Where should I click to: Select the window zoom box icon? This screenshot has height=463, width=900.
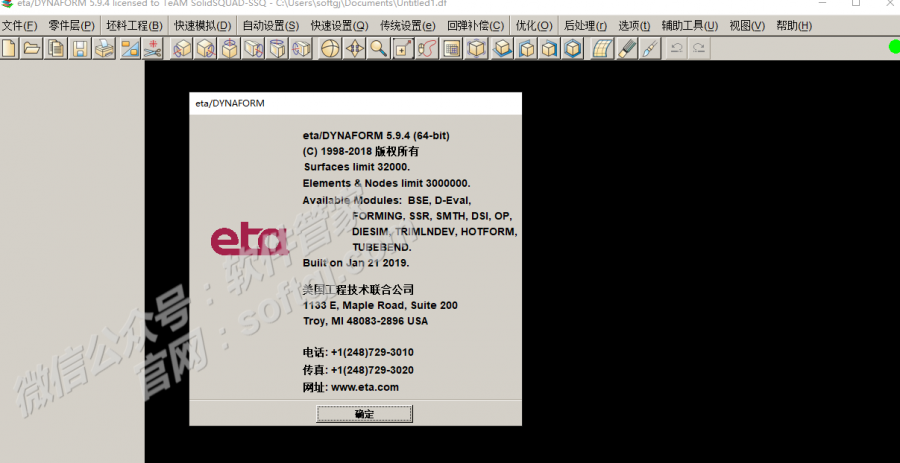point(402,49)
